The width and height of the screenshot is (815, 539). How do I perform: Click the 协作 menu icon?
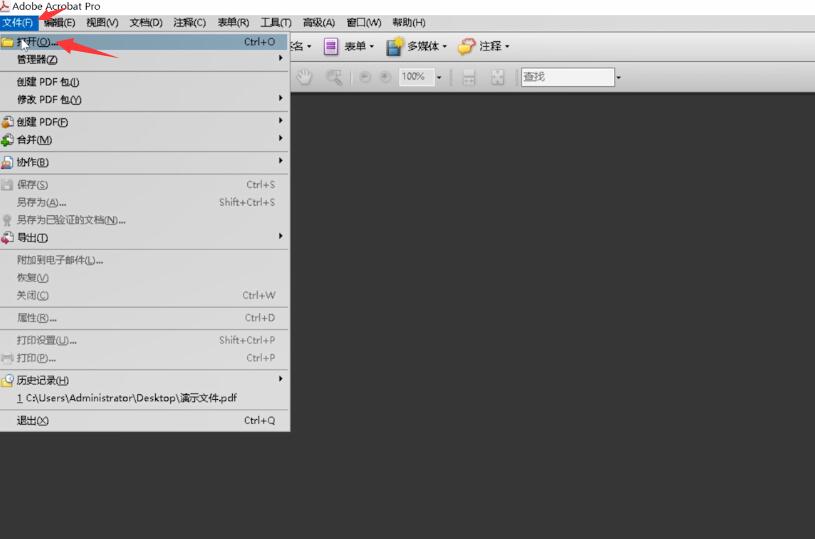[7, 163]
